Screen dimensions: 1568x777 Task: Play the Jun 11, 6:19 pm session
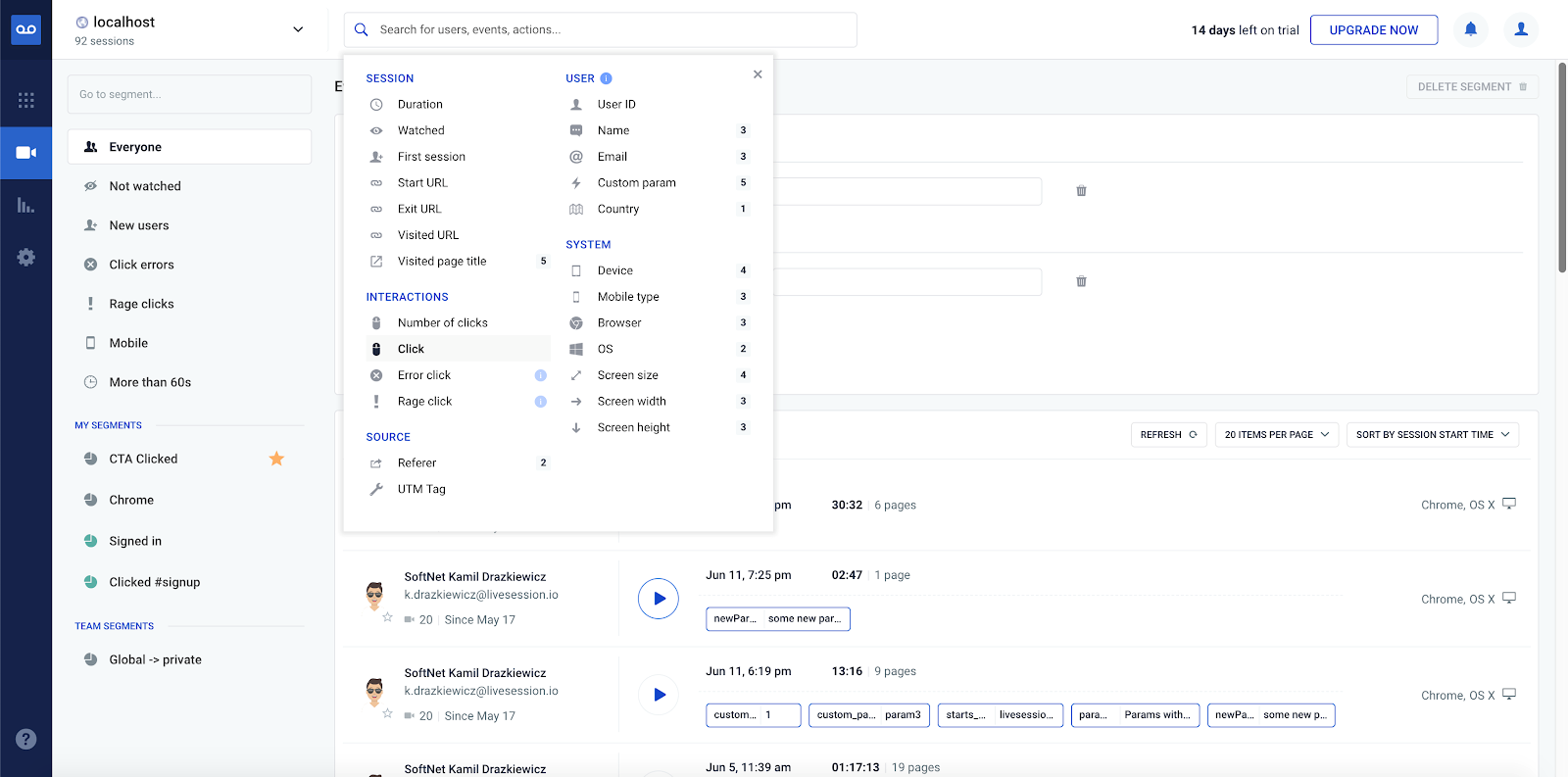pyautogui.click(x=659, y=695)
